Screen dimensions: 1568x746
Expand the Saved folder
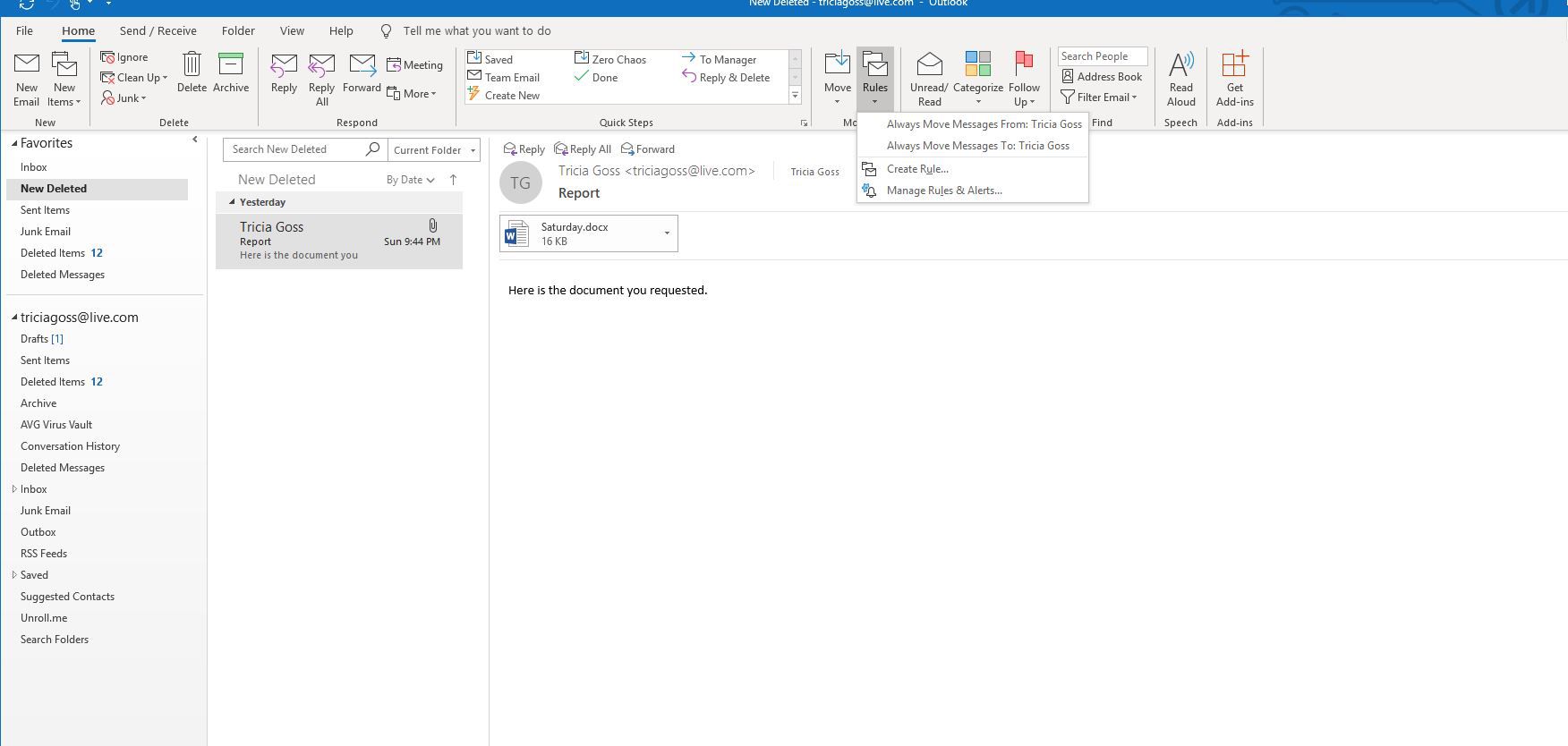coord(14,575)
